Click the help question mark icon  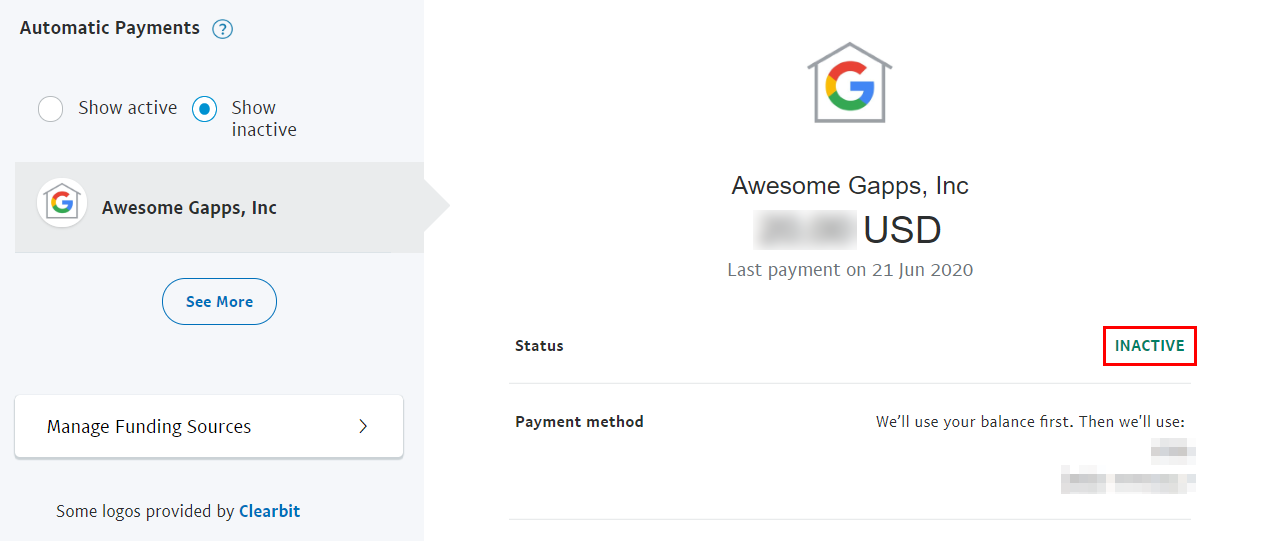tap(223, 29)
